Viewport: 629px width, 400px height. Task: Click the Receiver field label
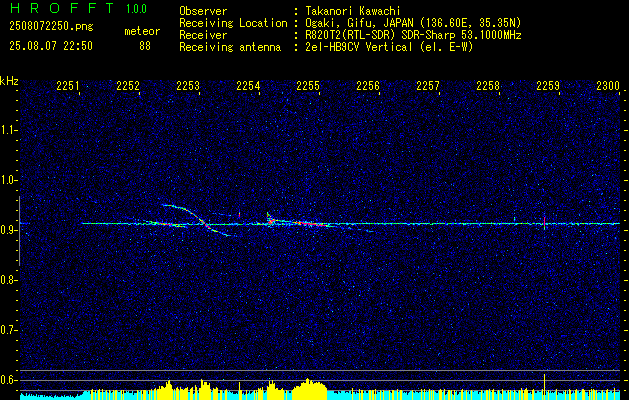203,35
